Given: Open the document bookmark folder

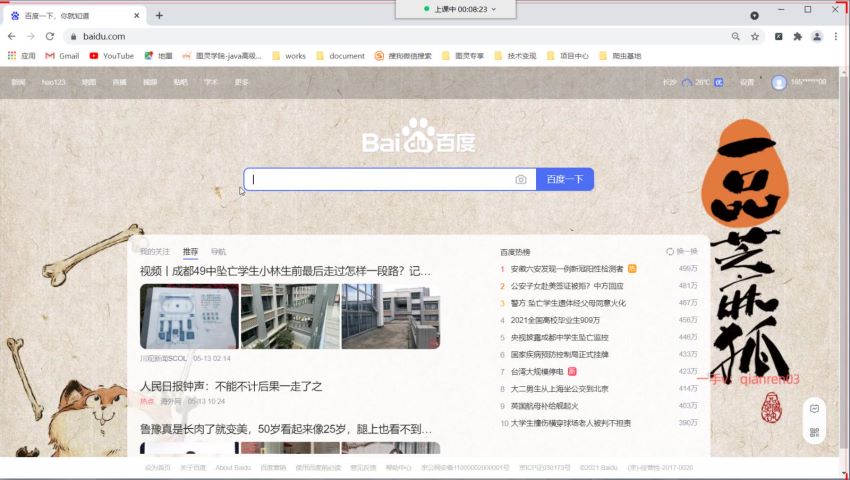Looking at the screenshot, I should (340, 56).
